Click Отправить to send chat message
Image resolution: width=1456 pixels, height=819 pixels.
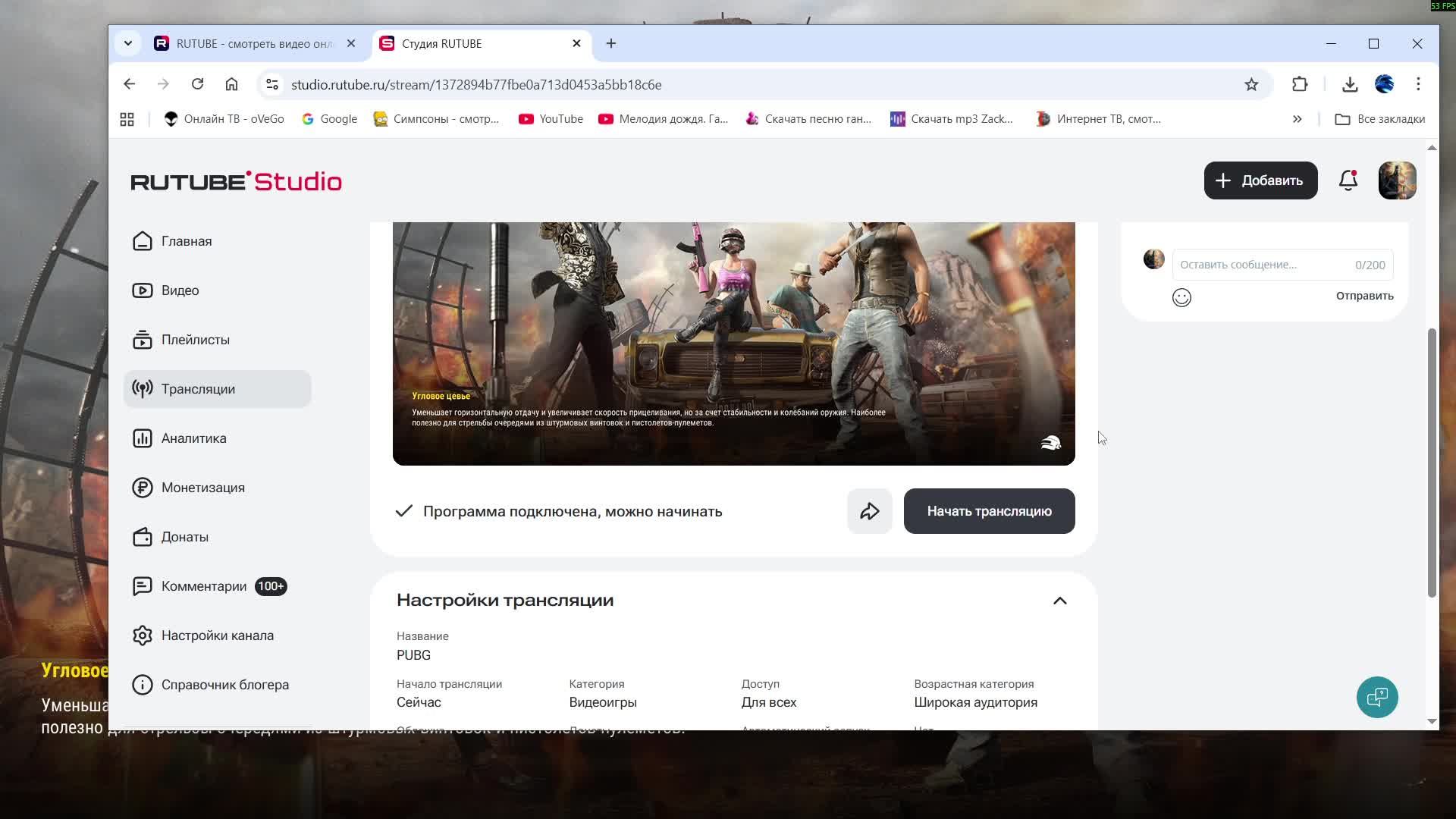tap(1363, 296)
